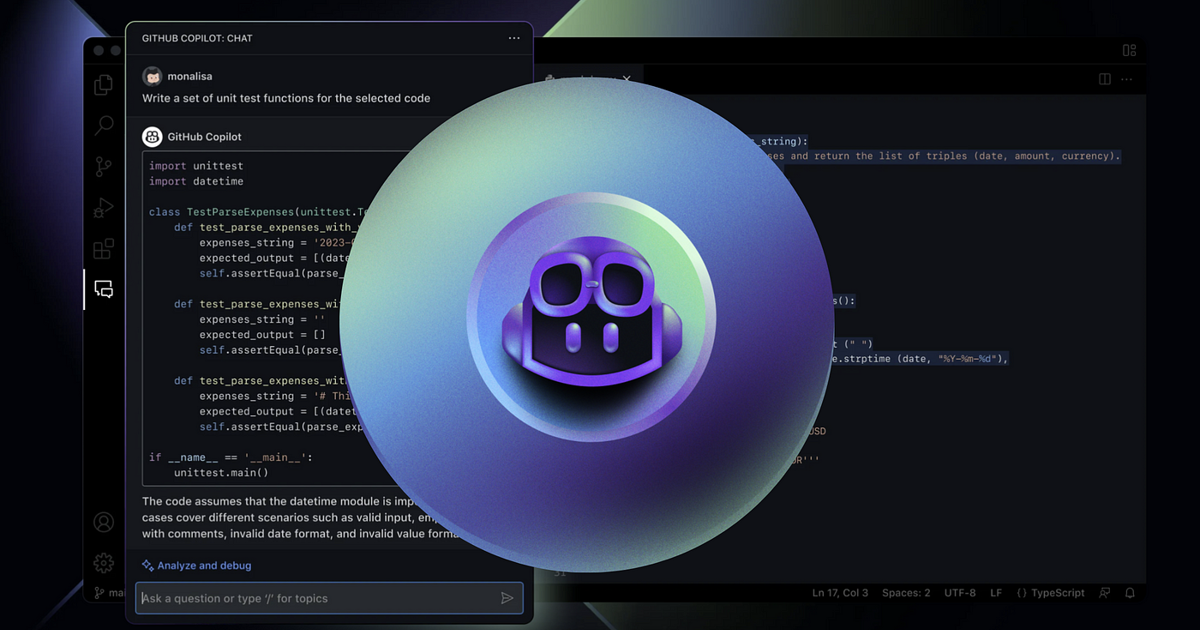Open the Search magnifier in the activity bar
The width and height of the screenshot is (1200, 630).
click(x=103, y=126)
